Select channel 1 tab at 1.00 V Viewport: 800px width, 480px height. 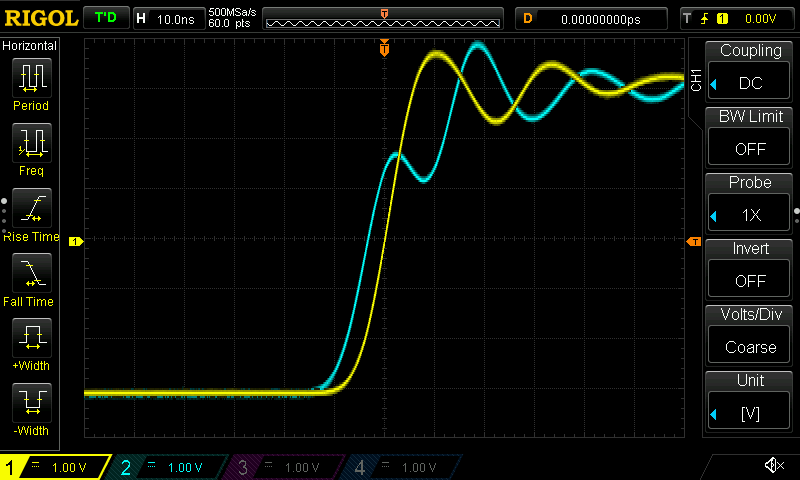tap(56, 467)
